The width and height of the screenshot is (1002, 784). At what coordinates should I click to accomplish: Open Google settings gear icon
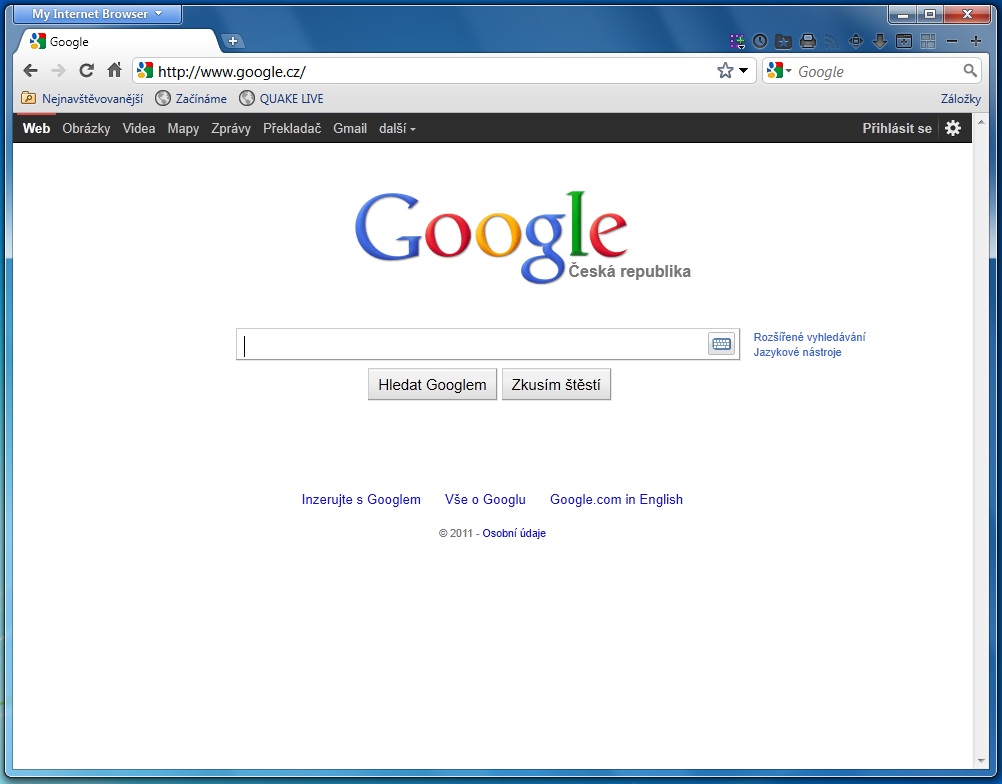coord(953,128)
